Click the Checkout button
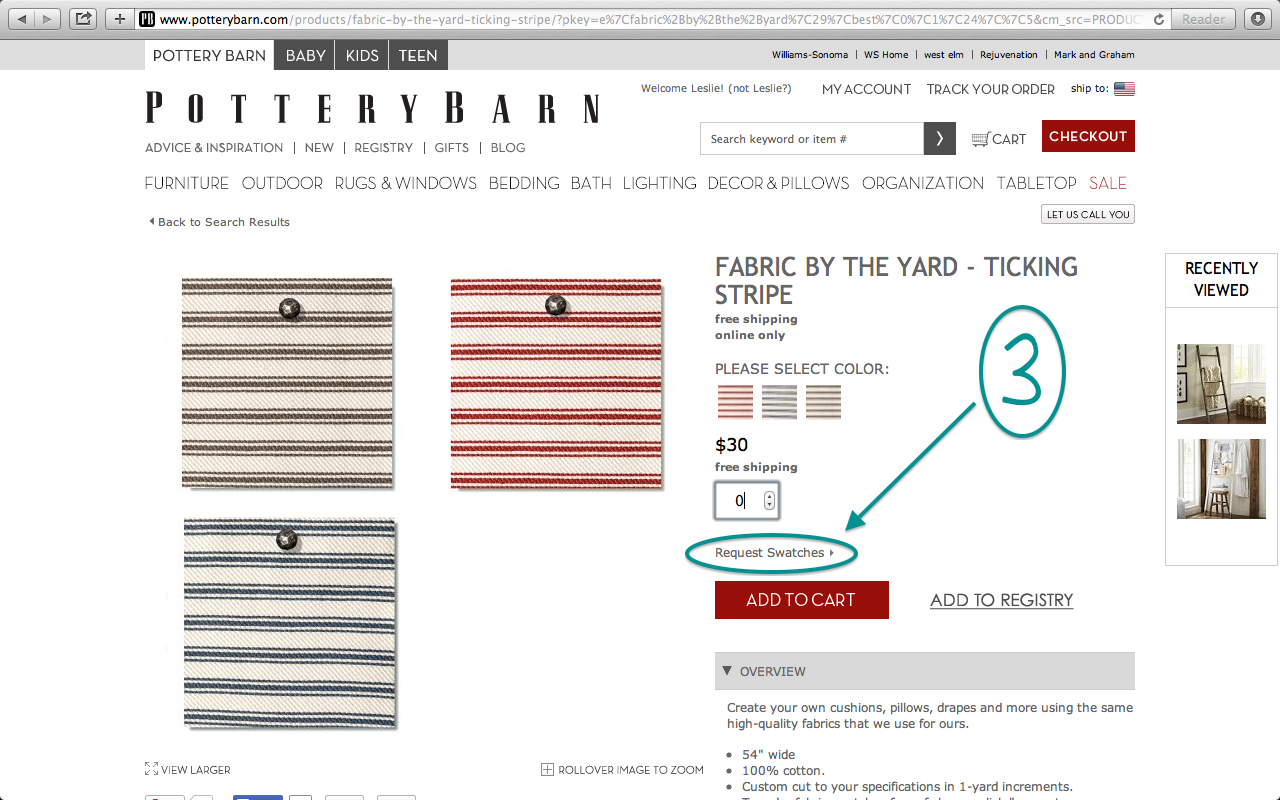The image size is (1280, 800). tap(1088, 136)
